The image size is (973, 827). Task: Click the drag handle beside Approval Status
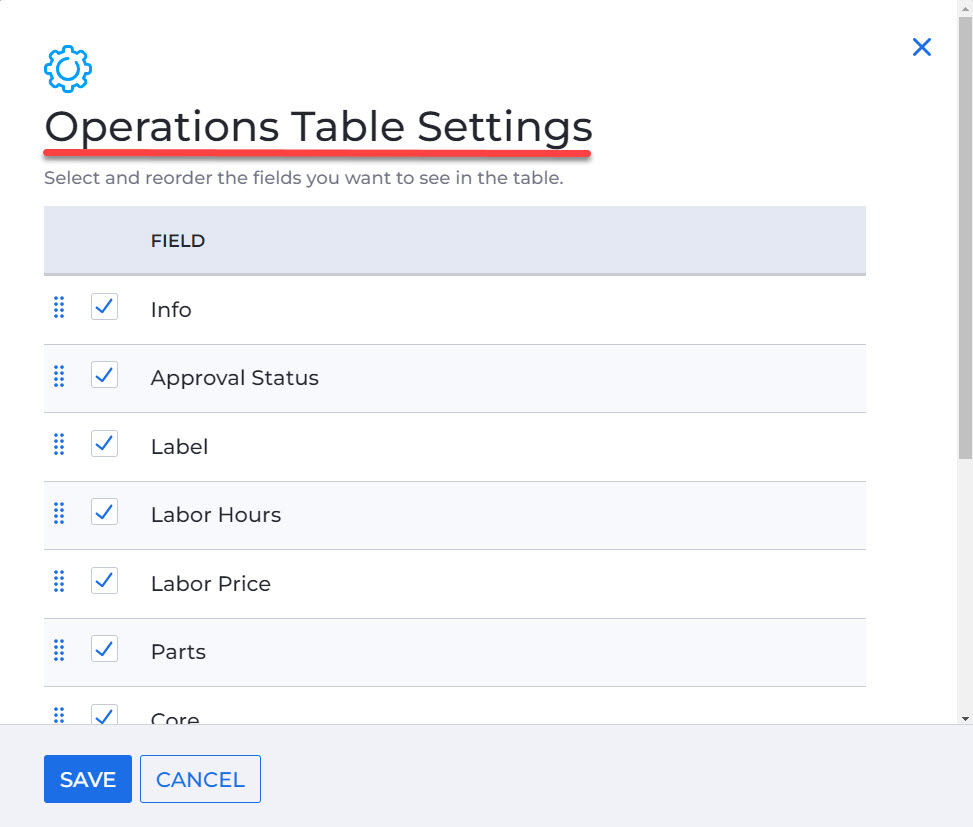(59, 376)
